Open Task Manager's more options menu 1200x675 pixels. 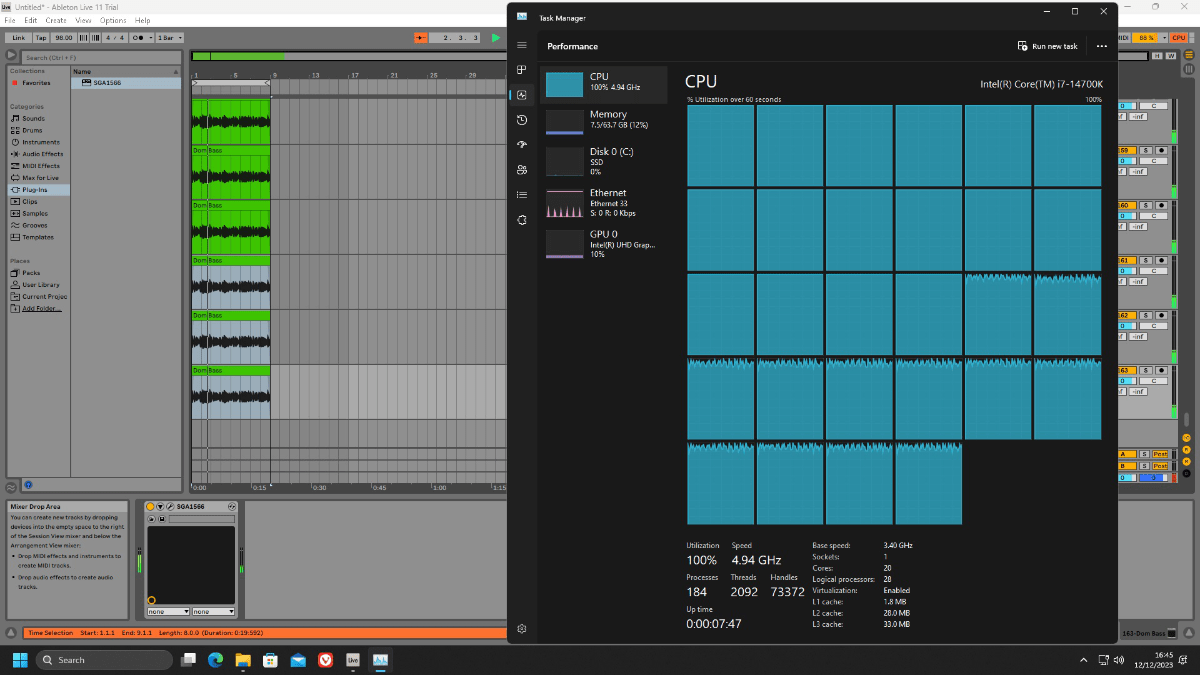tap(1101, 46)
